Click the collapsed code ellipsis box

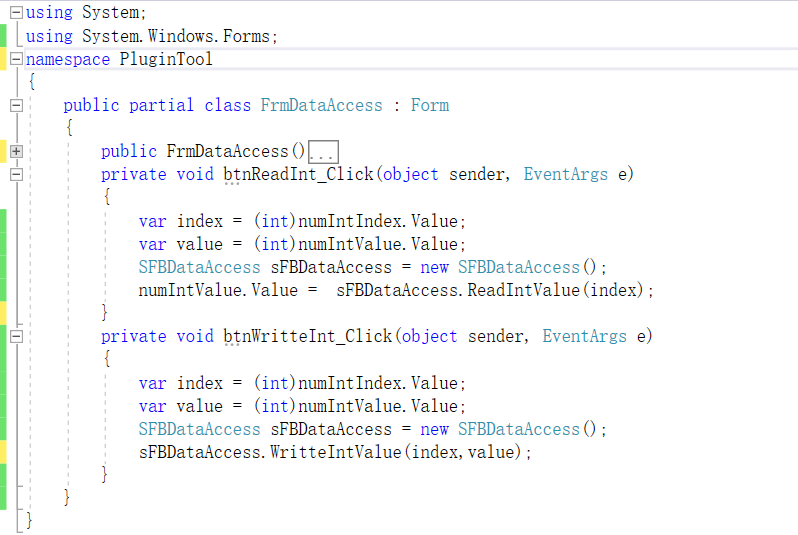(x=323, y=152)
